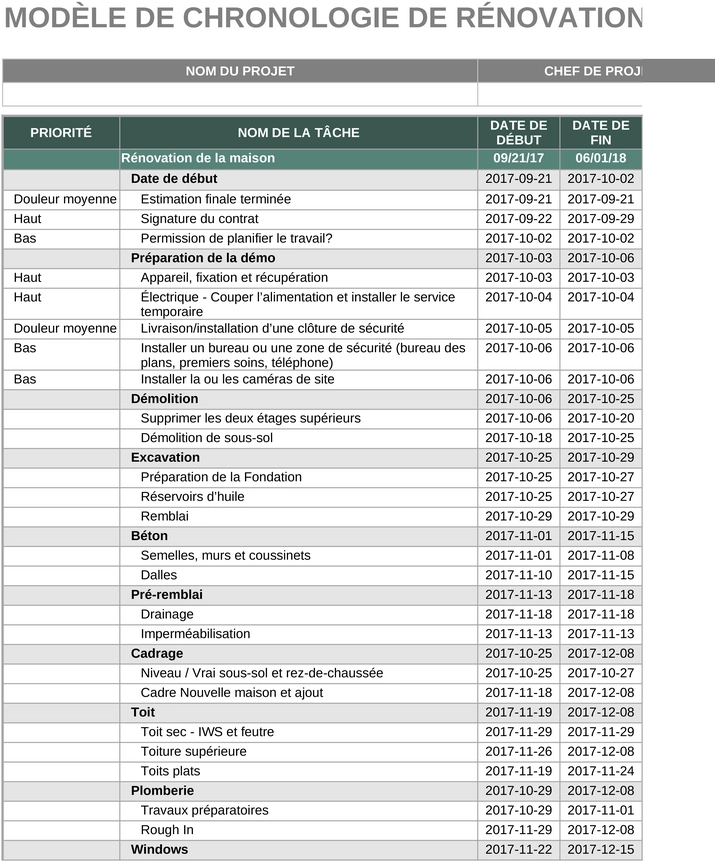Click the 09/21/17 start date cell
Image resolution: width=715 pixels, height=862 pixels.
coord(518,158)
